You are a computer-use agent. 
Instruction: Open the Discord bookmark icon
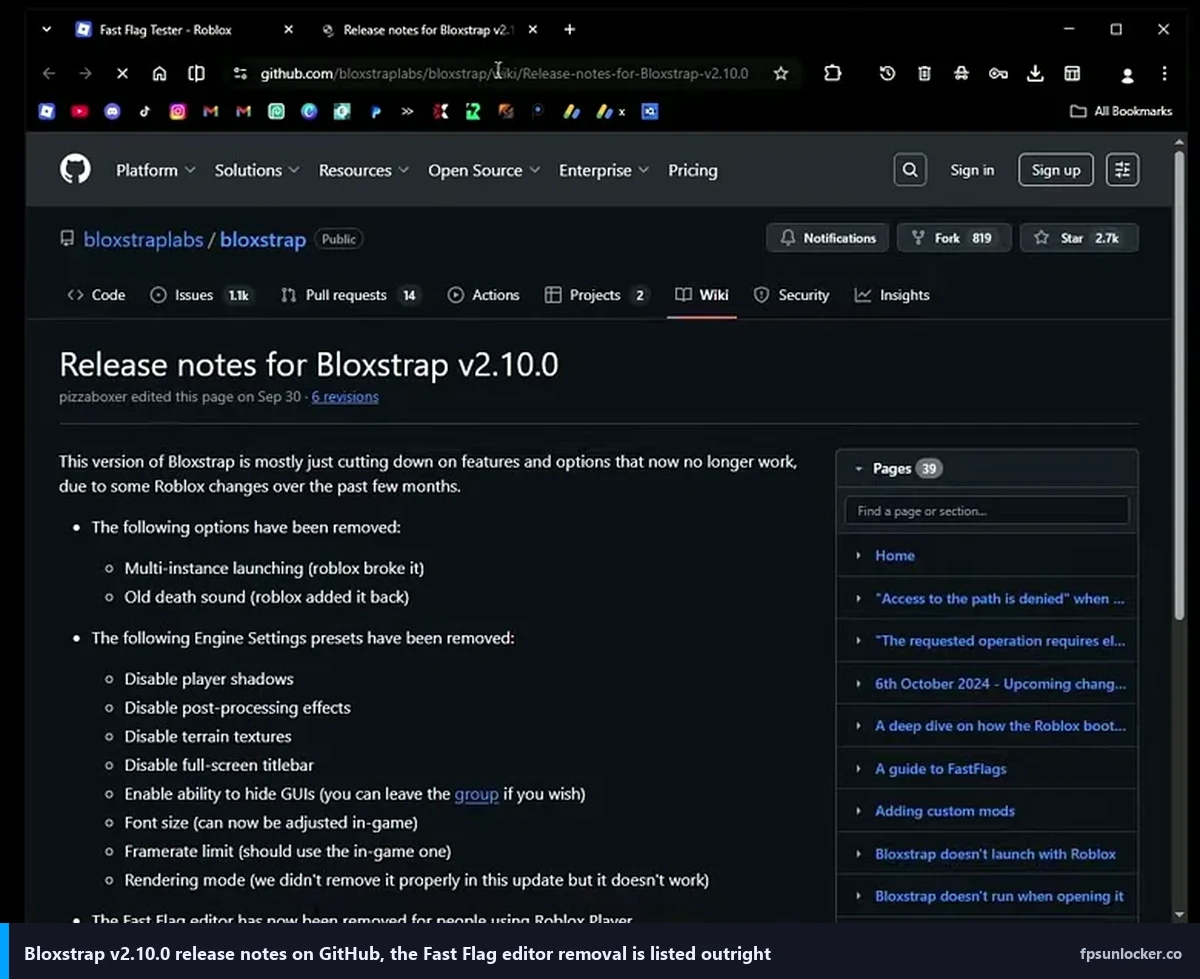coord(112,112)
